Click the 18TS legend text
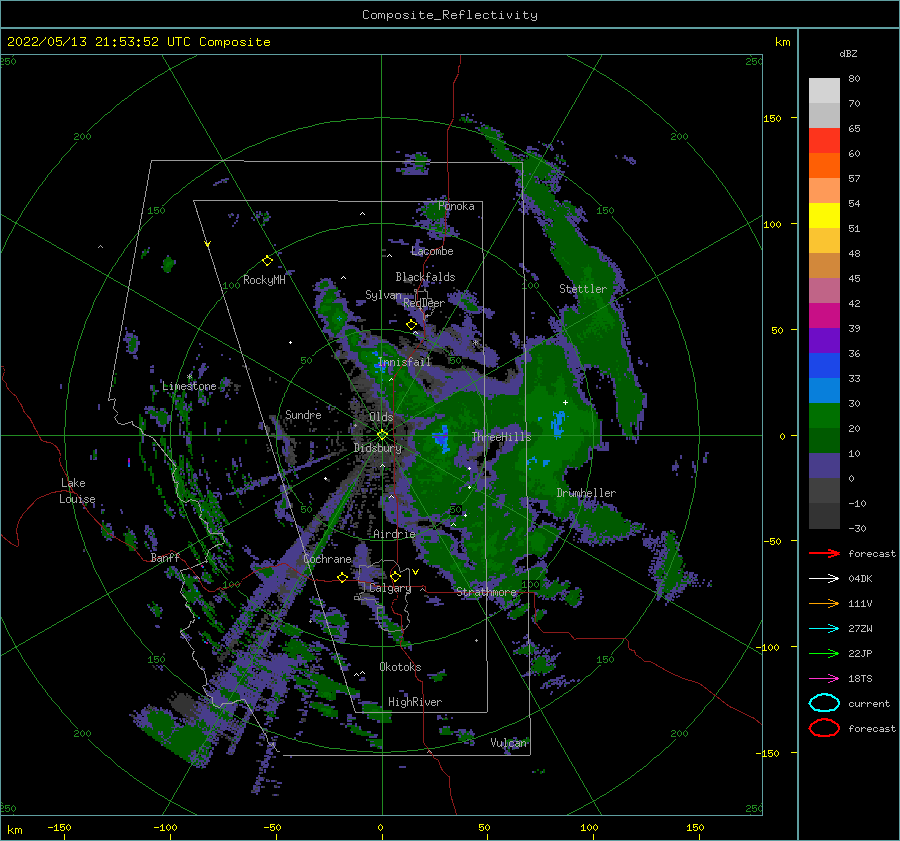 click(x=860, y=679)
